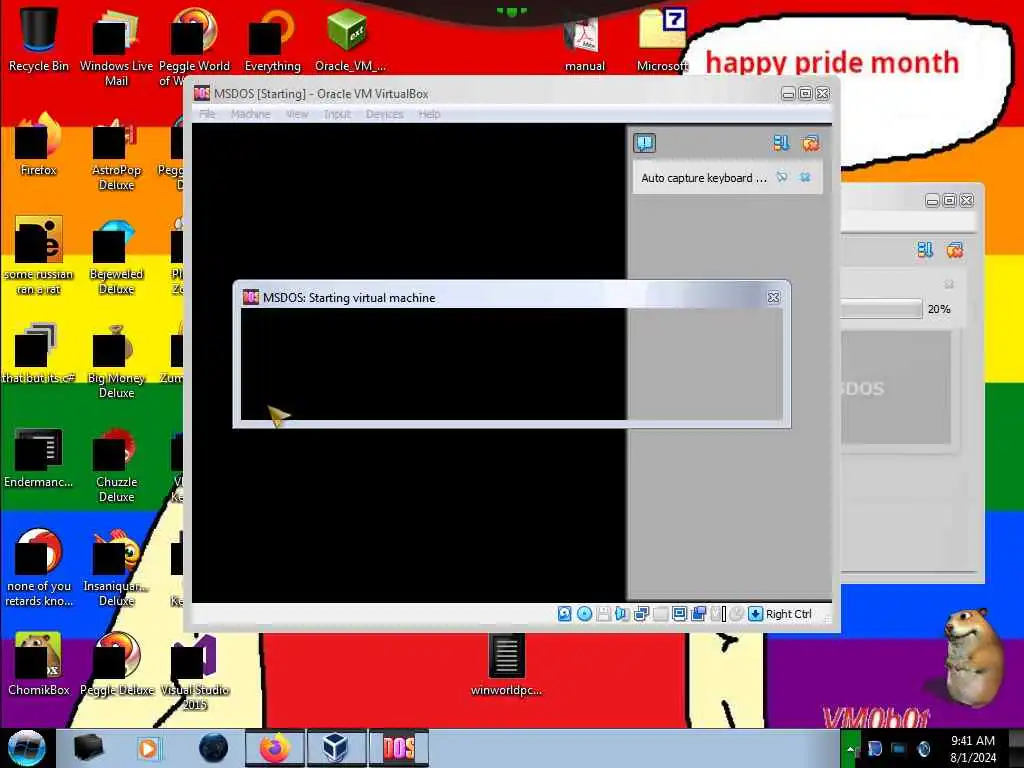
Task: Open Windows Live Mail desktop shortcut
Action: [x=116, y=46]
